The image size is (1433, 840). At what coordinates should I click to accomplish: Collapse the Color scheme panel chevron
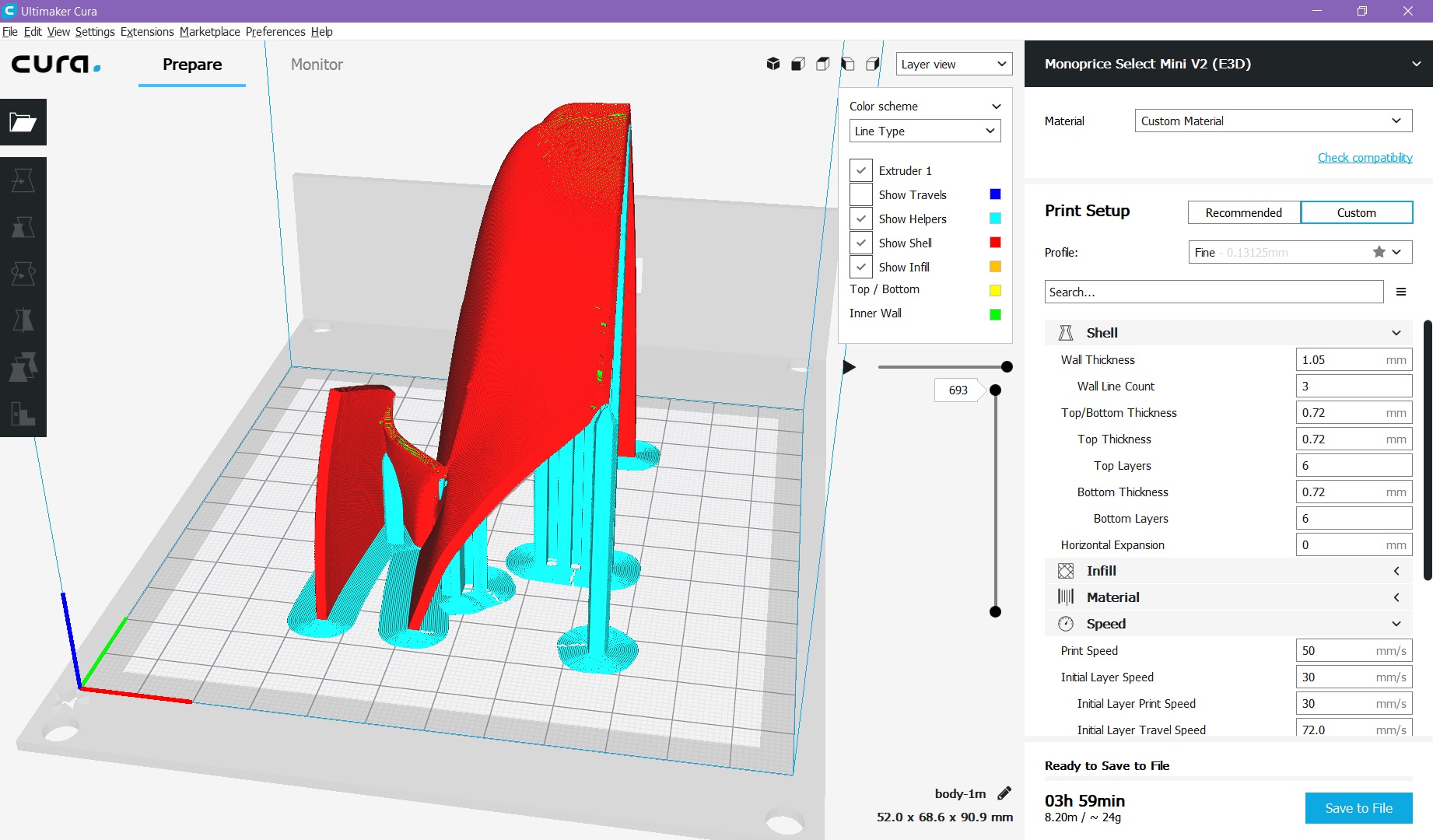(996, 107)
